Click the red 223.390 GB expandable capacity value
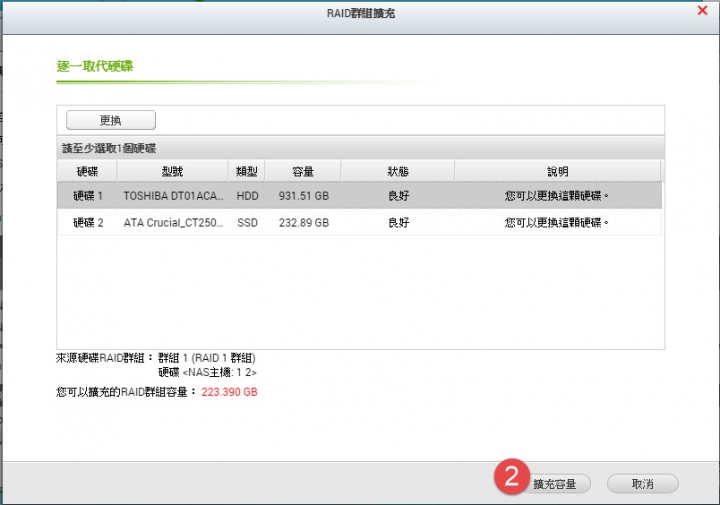 click(229, 392)
